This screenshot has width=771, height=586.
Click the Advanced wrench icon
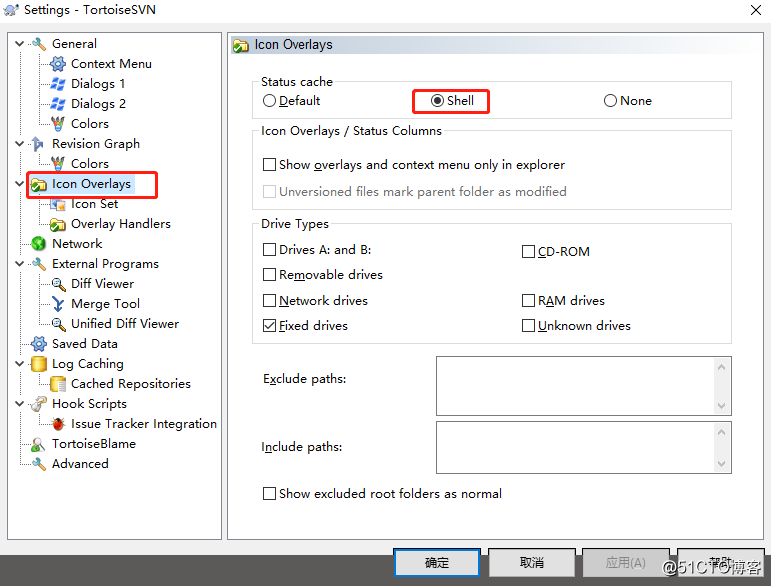click(39, 464)
